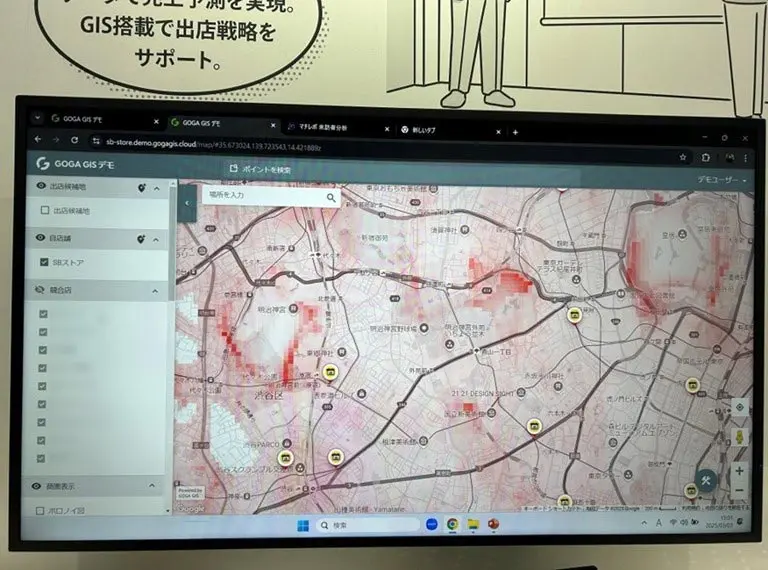768x570 pixels.
Task: Collapse the sidebar with the left chevron
Action: 187,203
